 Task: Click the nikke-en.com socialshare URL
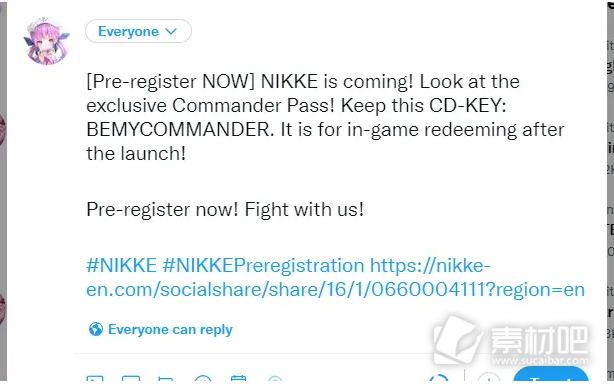[336, 278]
